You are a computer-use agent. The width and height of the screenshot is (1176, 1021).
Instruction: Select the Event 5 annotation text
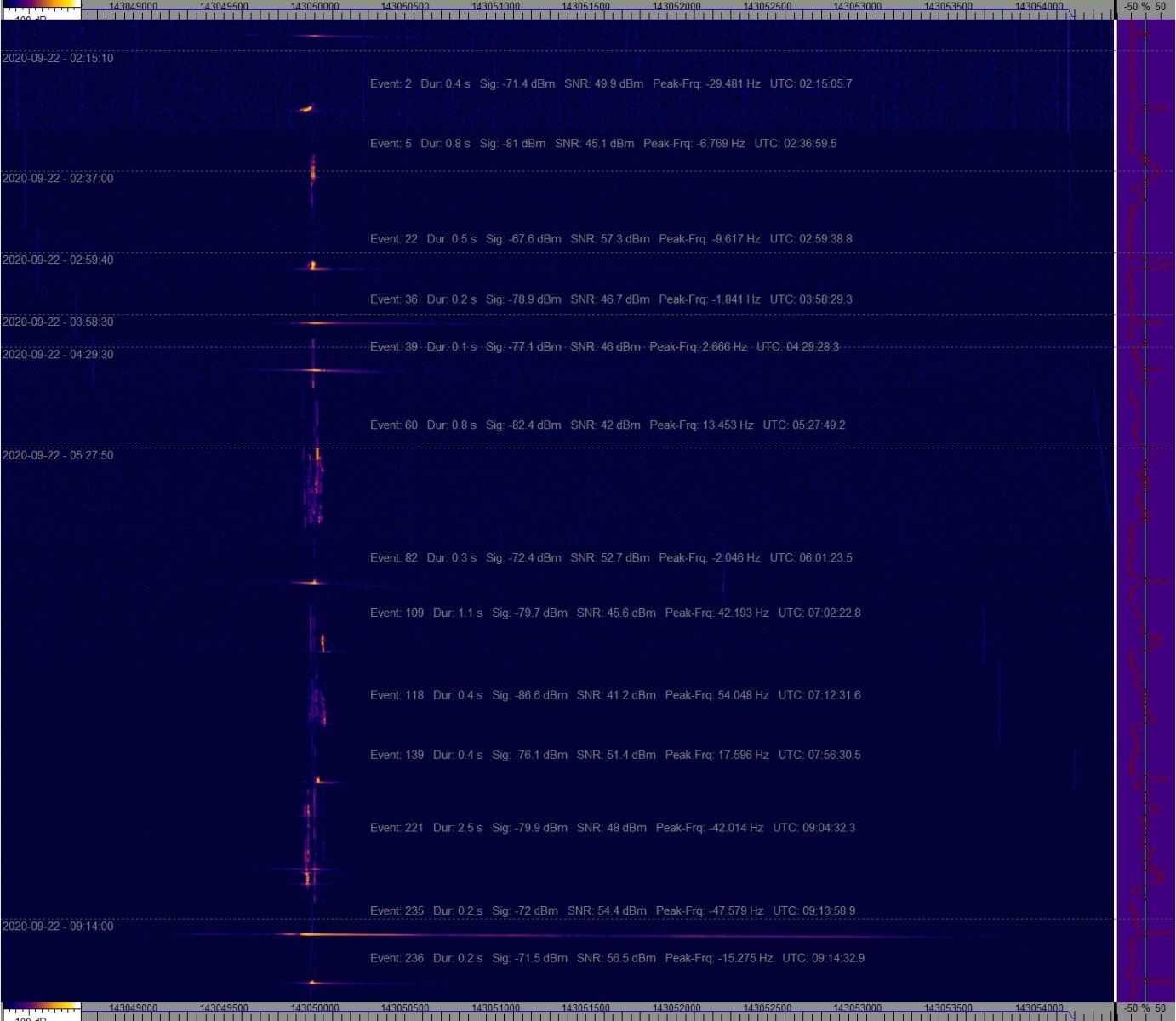pyautogui.click(x=603, y=143)
